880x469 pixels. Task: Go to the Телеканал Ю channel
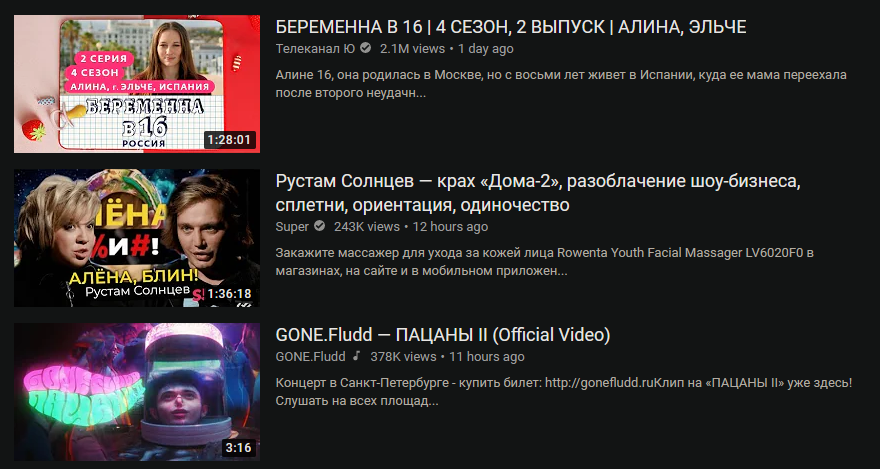pos(315,49)
